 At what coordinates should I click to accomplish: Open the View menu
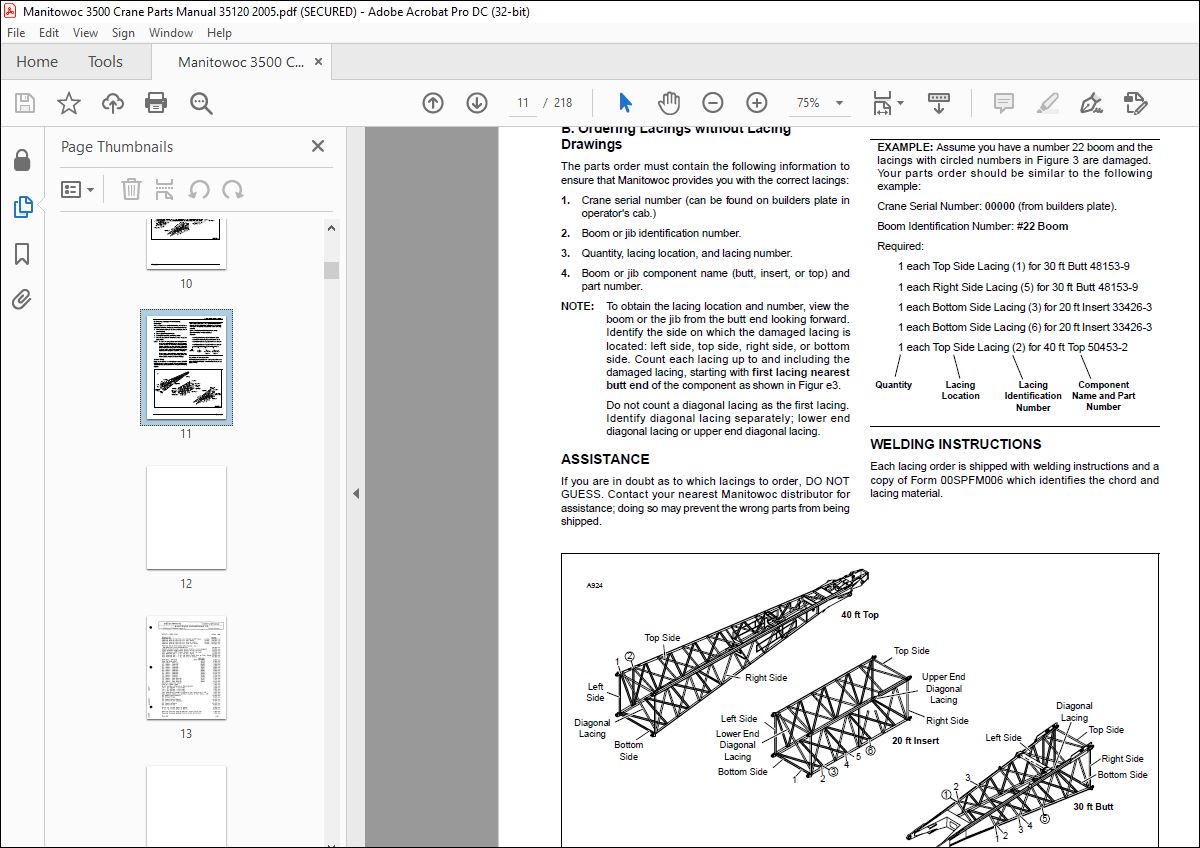point(85,32)
